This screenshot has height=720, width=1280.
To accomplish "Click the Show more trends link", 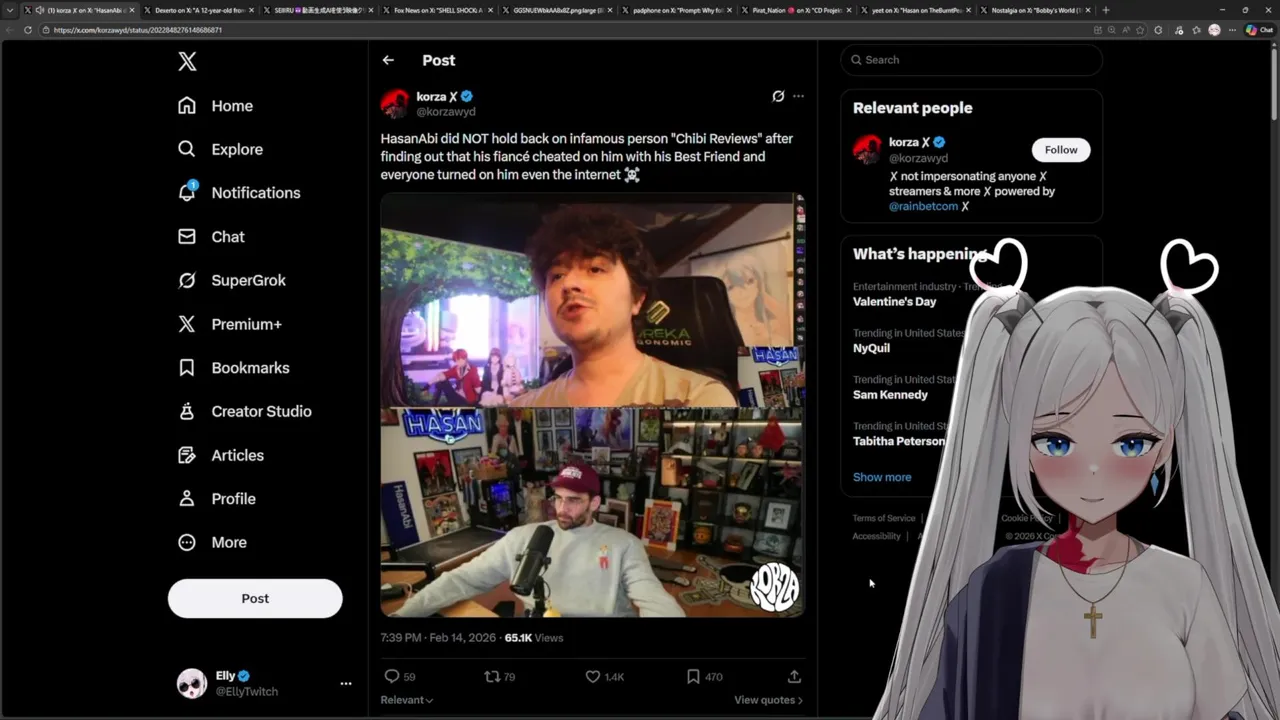I will pyautogui.click(x=882, y=477).
